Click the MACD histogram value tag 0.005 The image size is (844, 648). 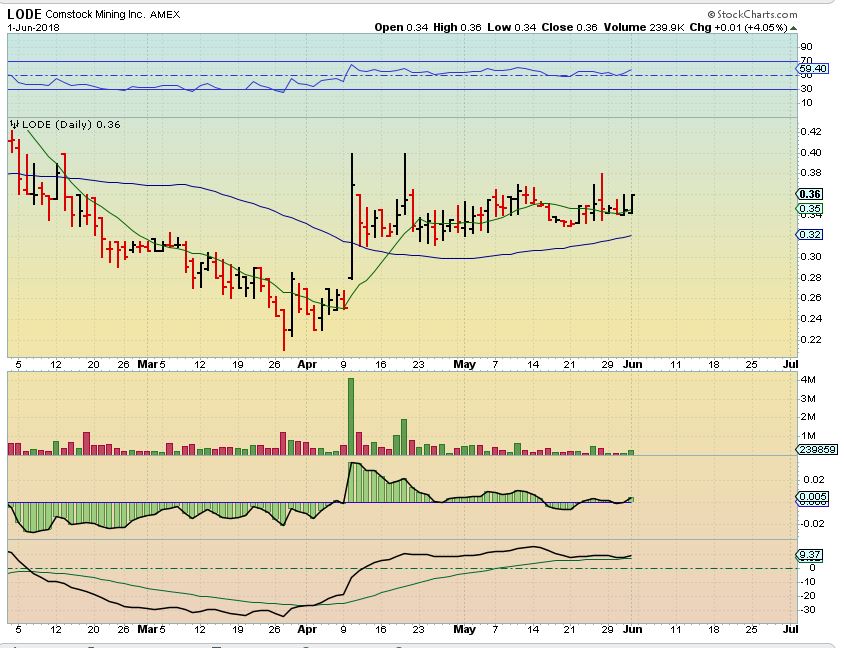(x=813, y=497)
